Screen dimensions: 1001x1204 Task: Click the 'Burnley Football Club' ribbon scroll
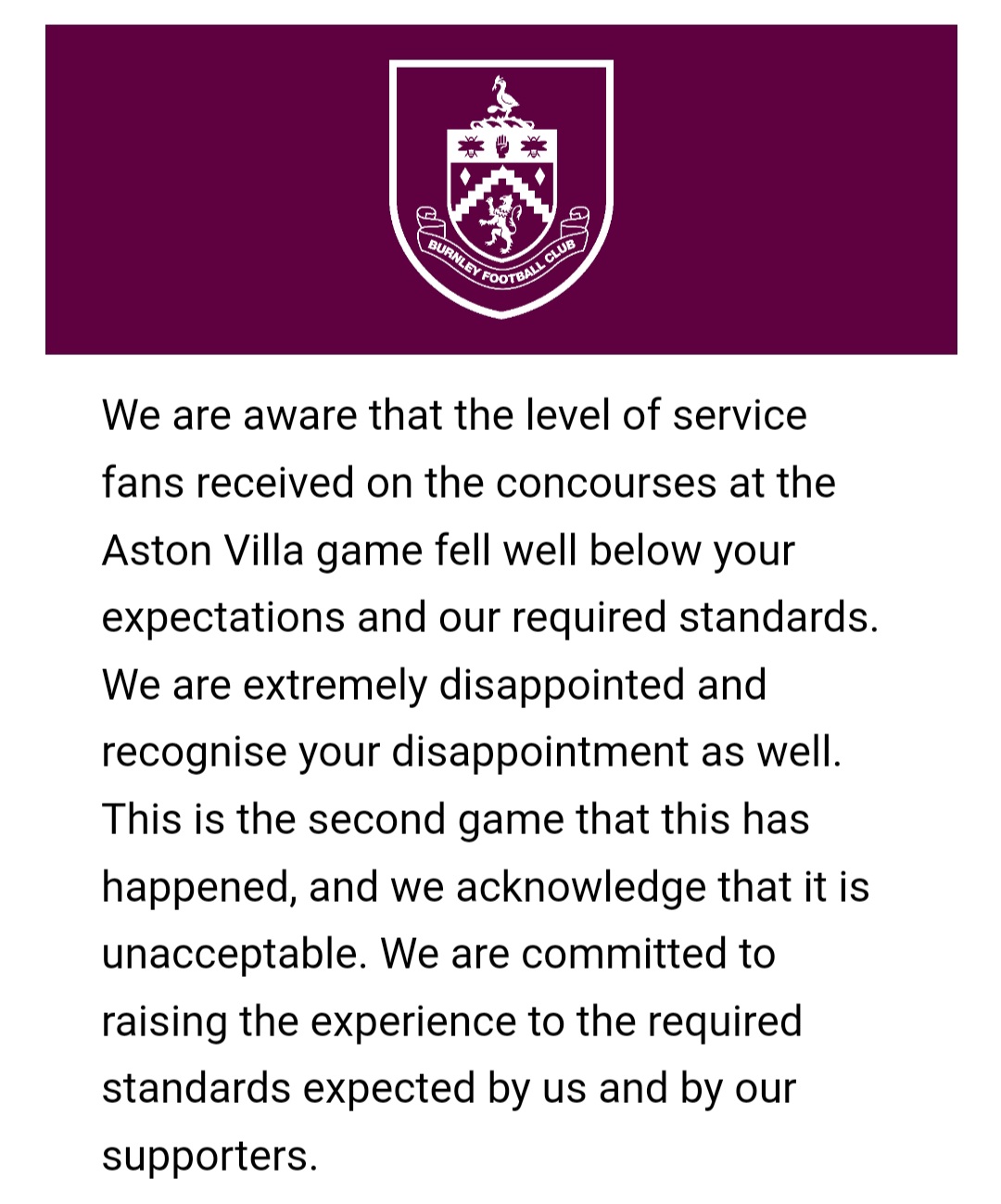pyautogui.click(x=501, y=252)
